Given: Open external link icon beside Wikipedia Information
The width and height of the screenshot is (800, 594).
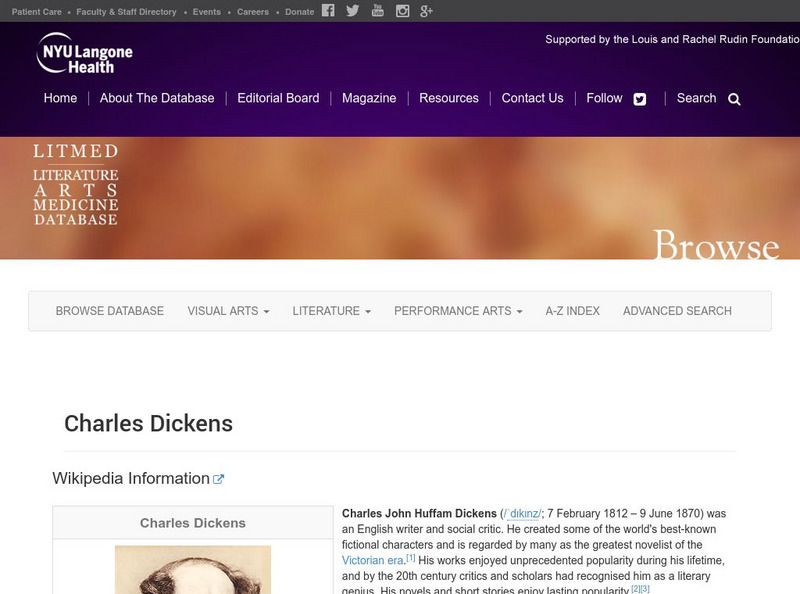Looking at the screenshot, I should click(219, 479).
